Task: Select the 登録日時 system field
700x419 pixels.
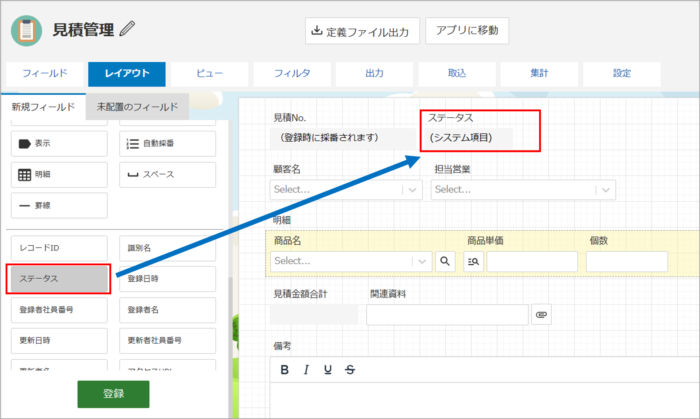Action: [167, 279]
